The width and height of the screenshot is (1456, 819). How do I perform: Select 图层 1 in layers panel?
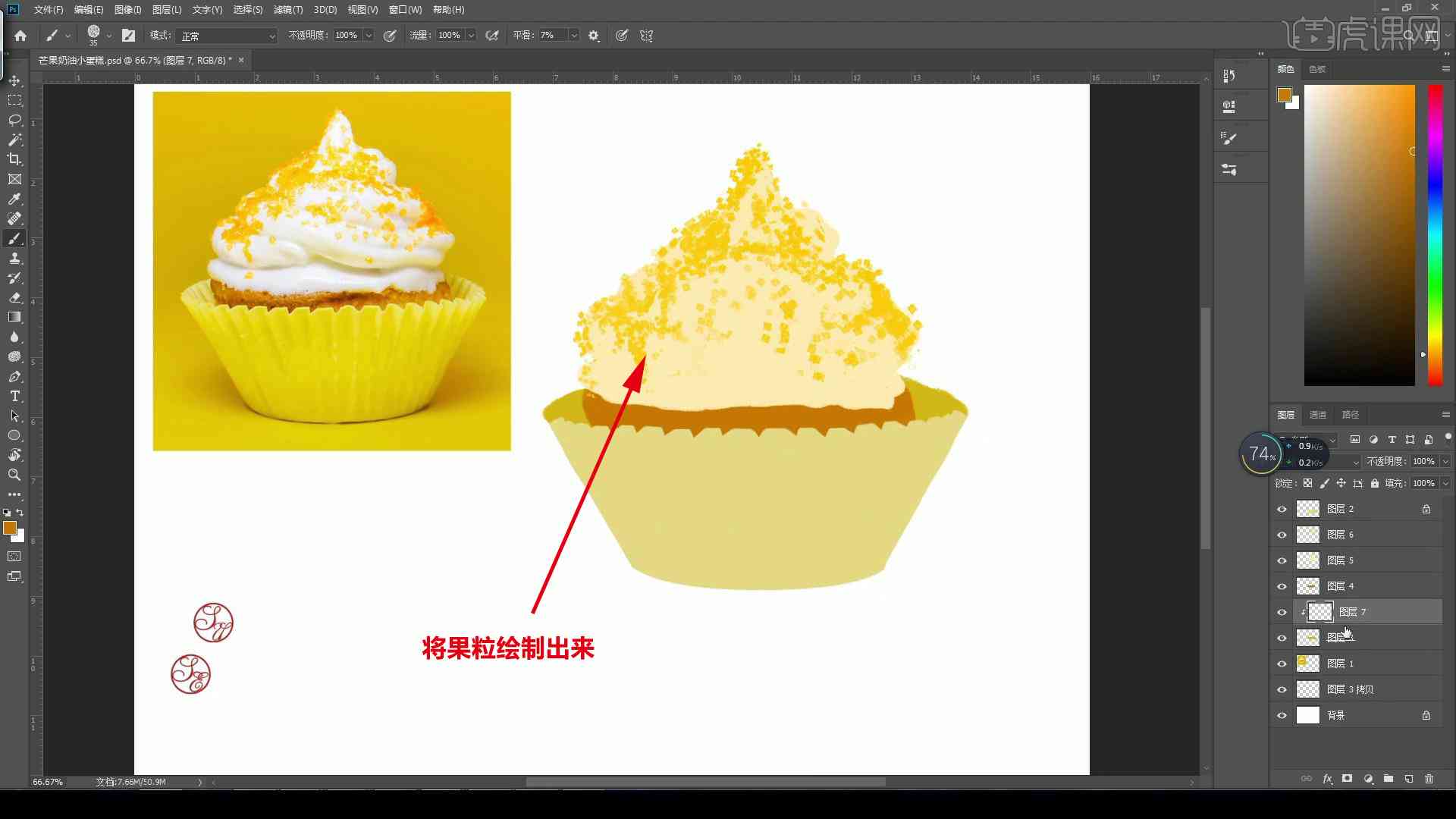(1340, 662)
